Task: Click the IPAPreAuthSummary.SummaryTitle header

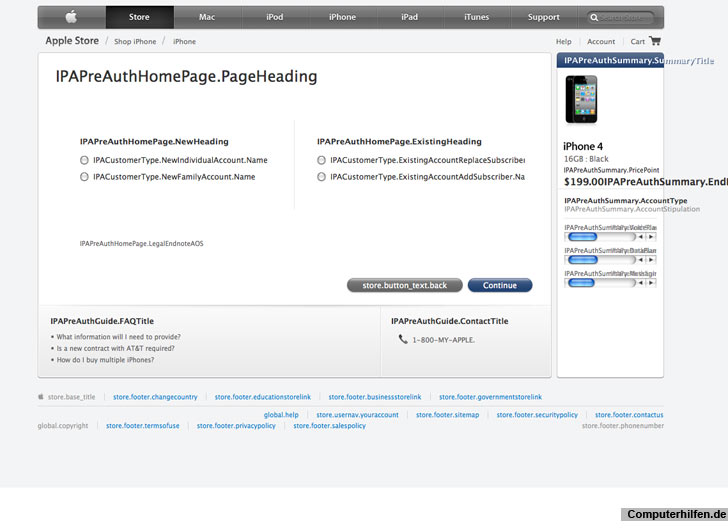Action: click(x=639, y=61)
